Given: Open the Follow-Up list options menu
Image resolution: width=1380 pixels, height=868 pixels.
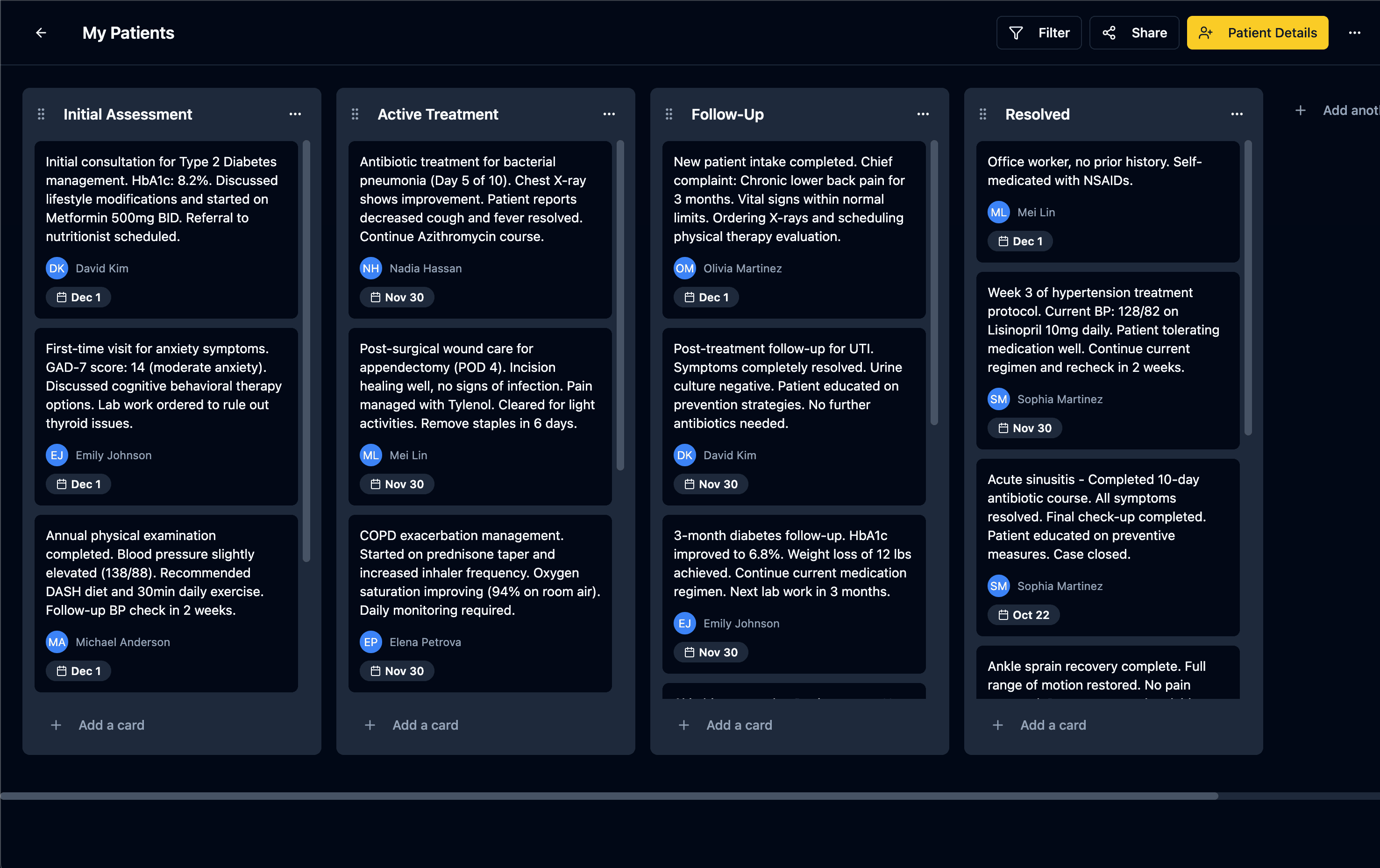Looking at the screenshot, I should [923, 114].
